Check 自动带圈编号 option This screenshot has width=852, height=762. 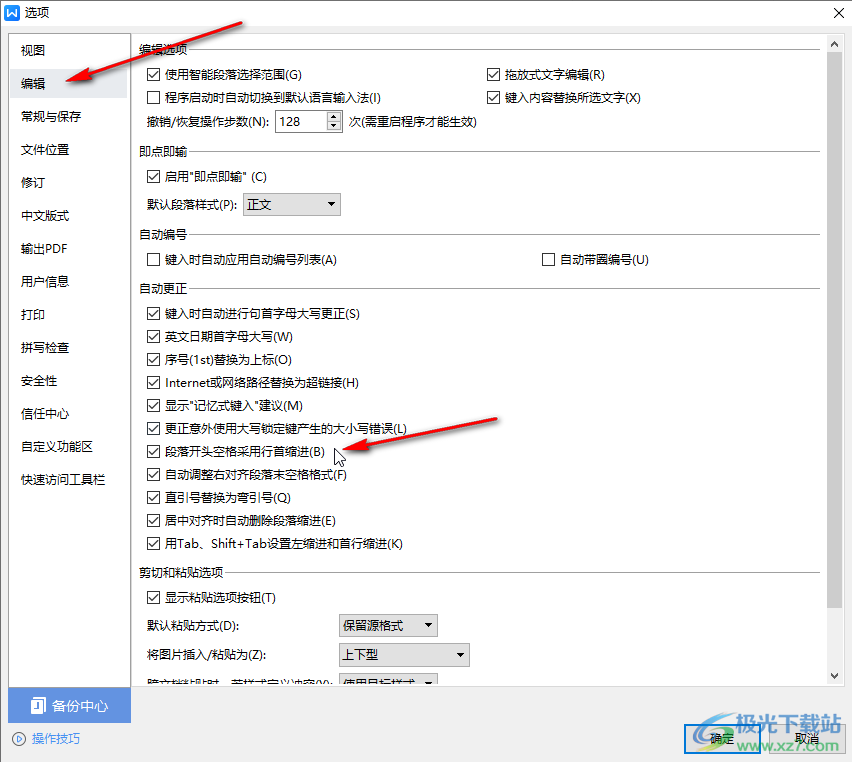point(548,260)
